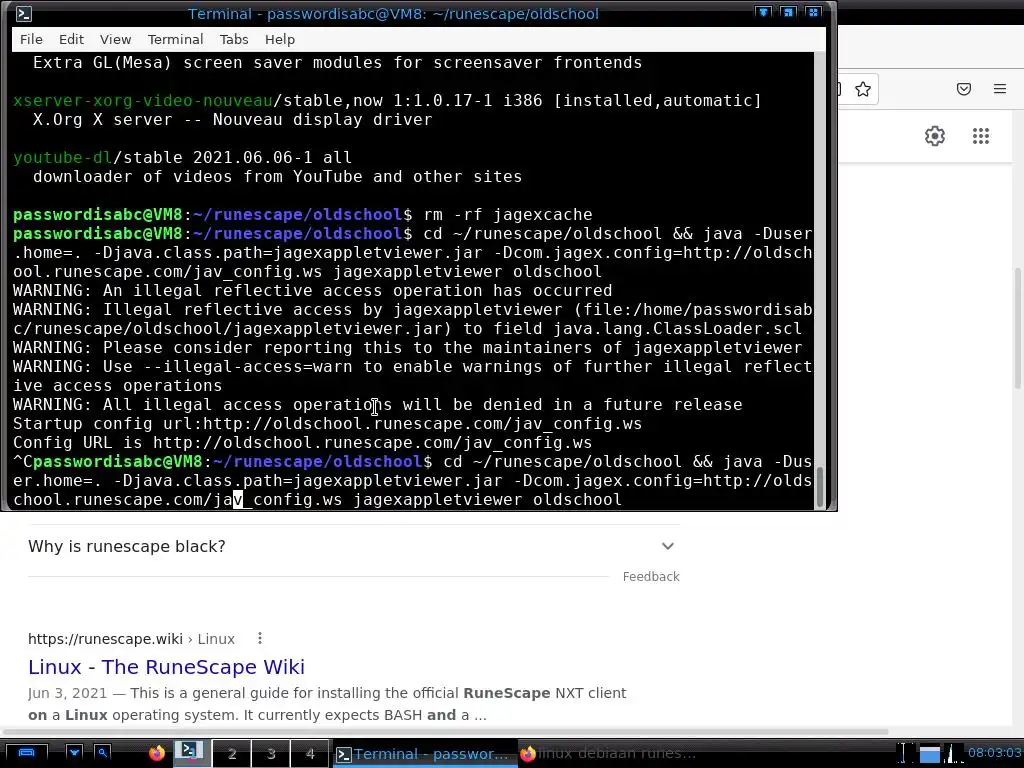Viewport: 1024px width, 768px height.
Task: Open the Terminal menu
Action: 176,39
